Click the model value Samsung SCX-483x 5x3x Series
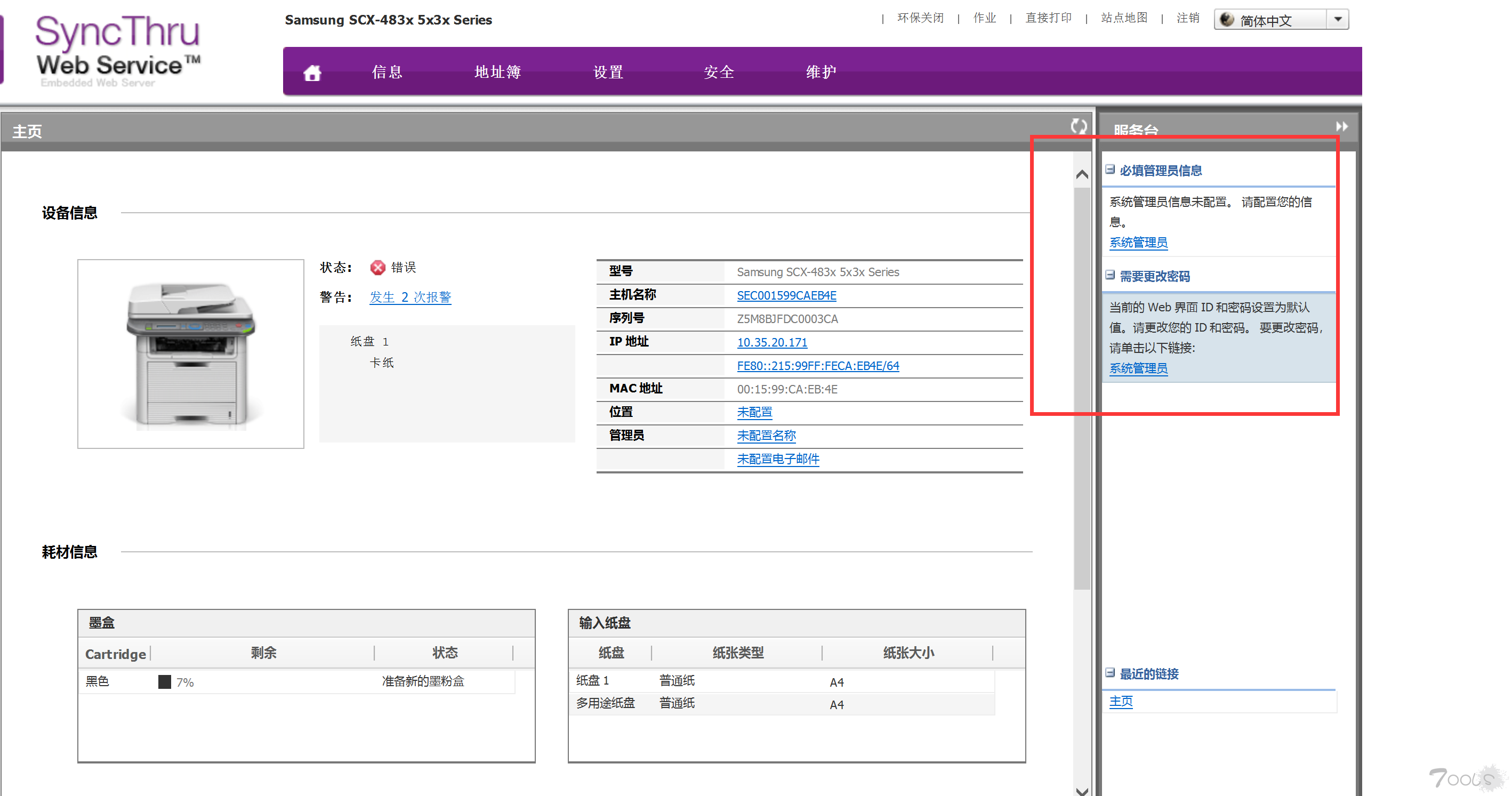1512x796 pixels. tap(818, 272)
